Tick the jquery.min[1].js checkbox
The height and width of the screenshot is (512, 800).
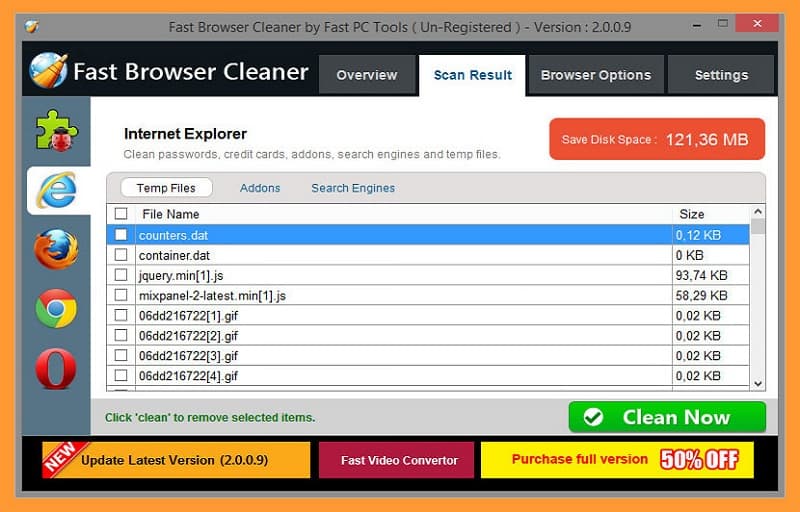[121, 275]
